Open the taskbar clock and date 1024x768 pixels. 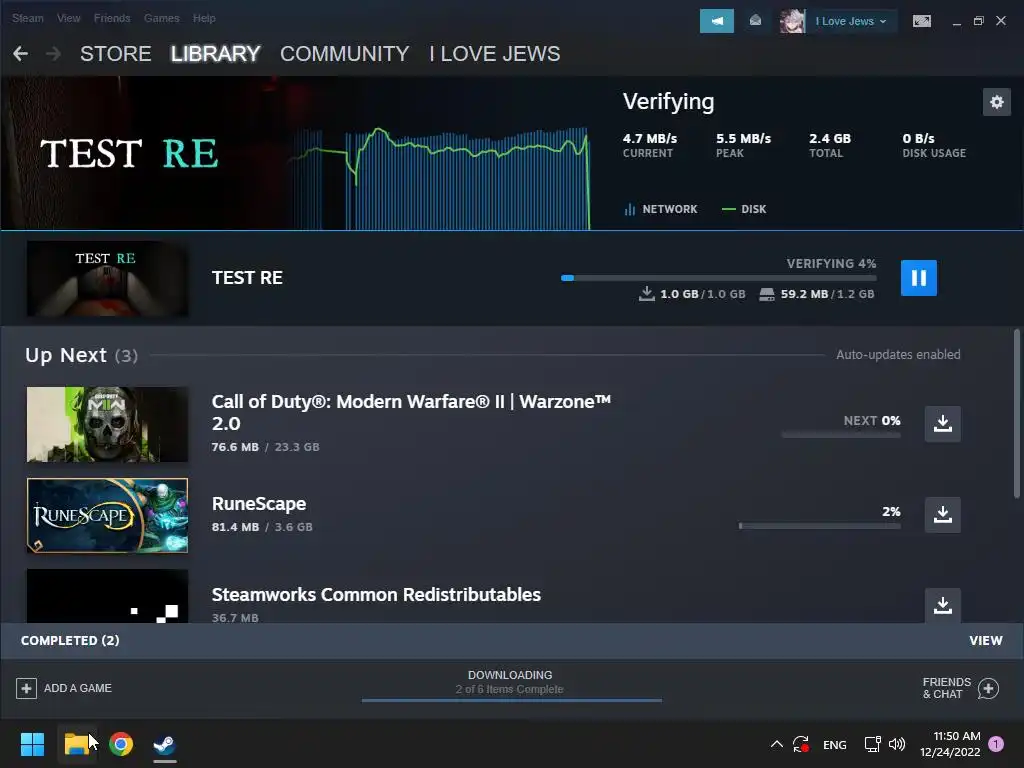tap(950, 744)
